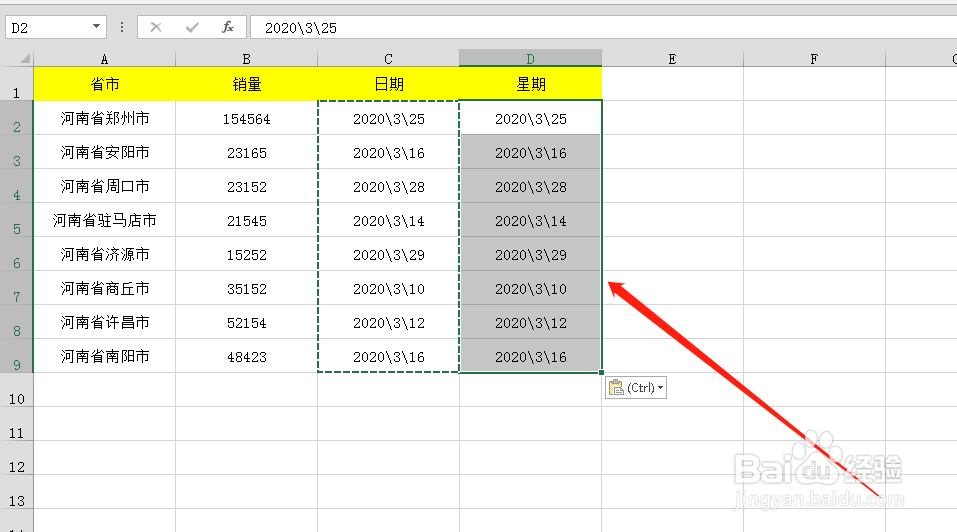Click the confirm checkmark formula bar icon
Viewport: 957px width, 532px height.
[192, 27]
